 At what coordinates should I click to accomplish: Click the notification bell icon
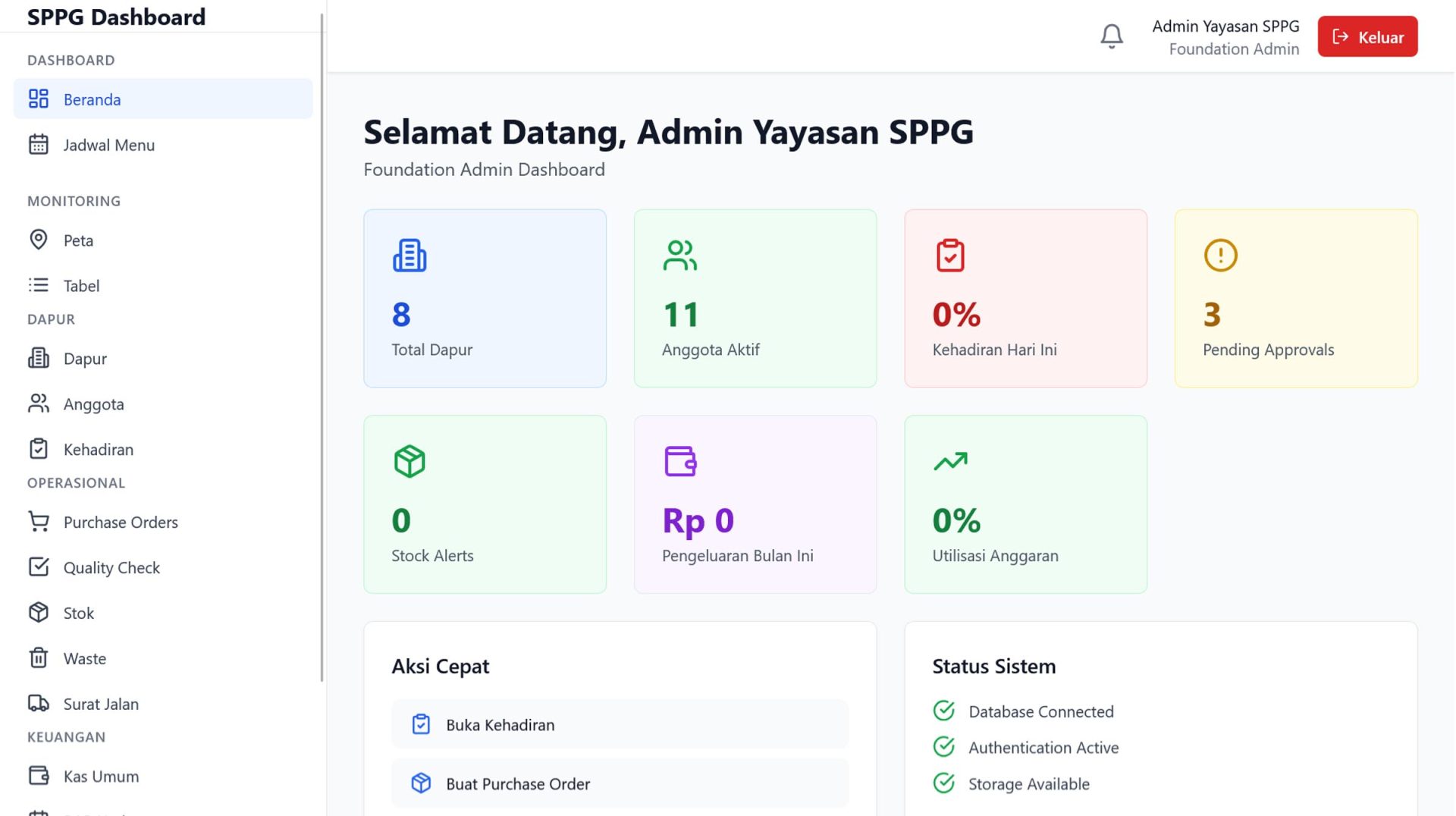click(1112, 36)
